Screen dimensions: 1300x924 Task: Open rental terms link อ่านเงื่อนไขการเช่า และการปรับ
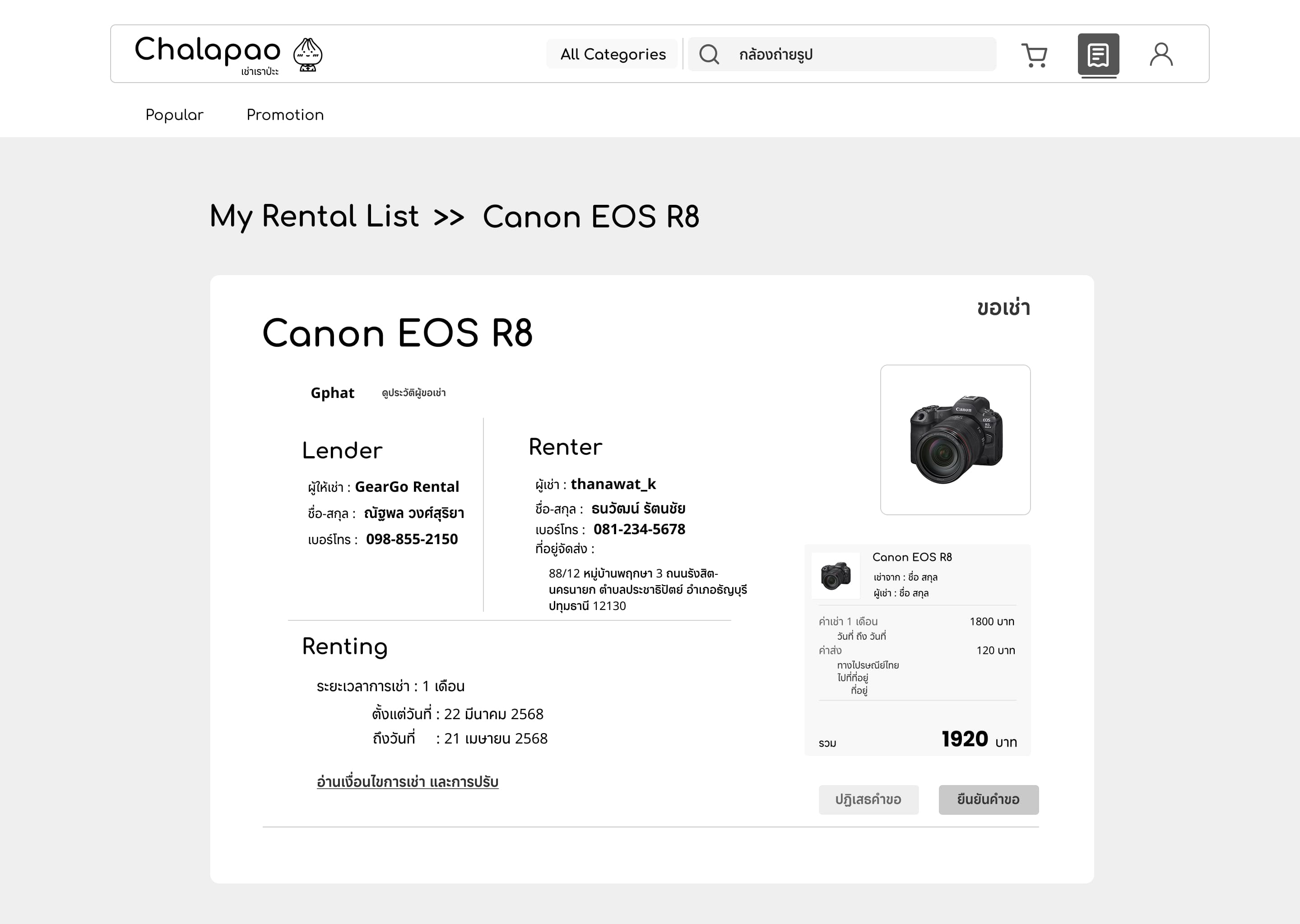pyautogui.click(x=409, y=782)
